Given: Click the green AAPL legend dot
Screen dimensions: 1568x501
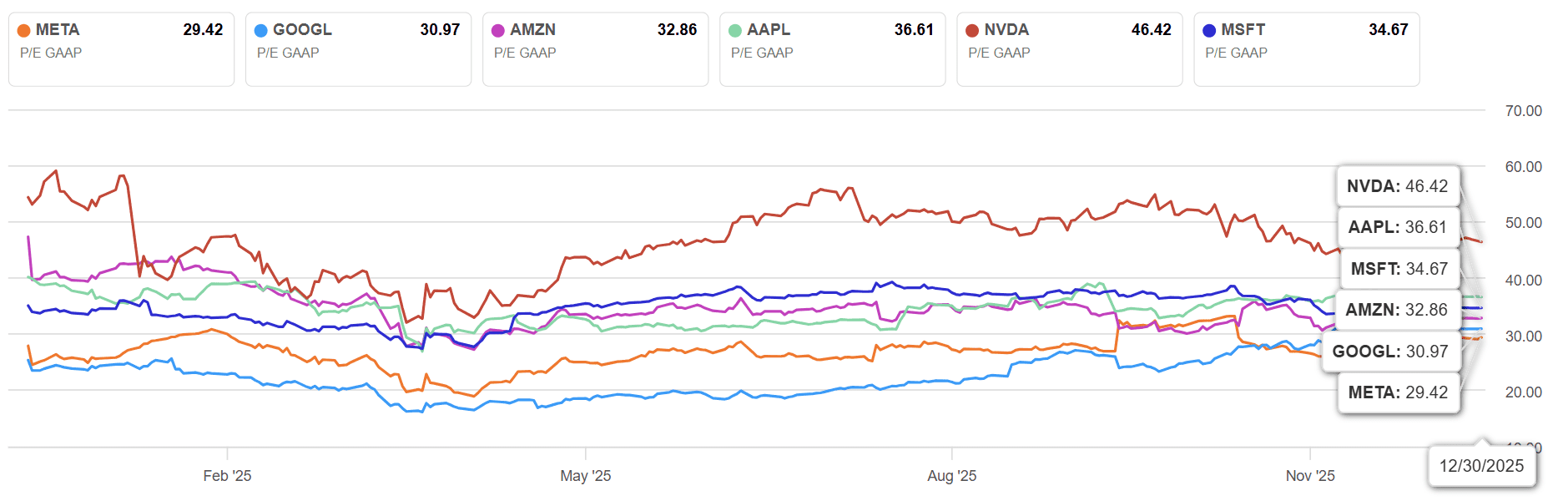Looking at the screenshot, I should tap(735, 31).
